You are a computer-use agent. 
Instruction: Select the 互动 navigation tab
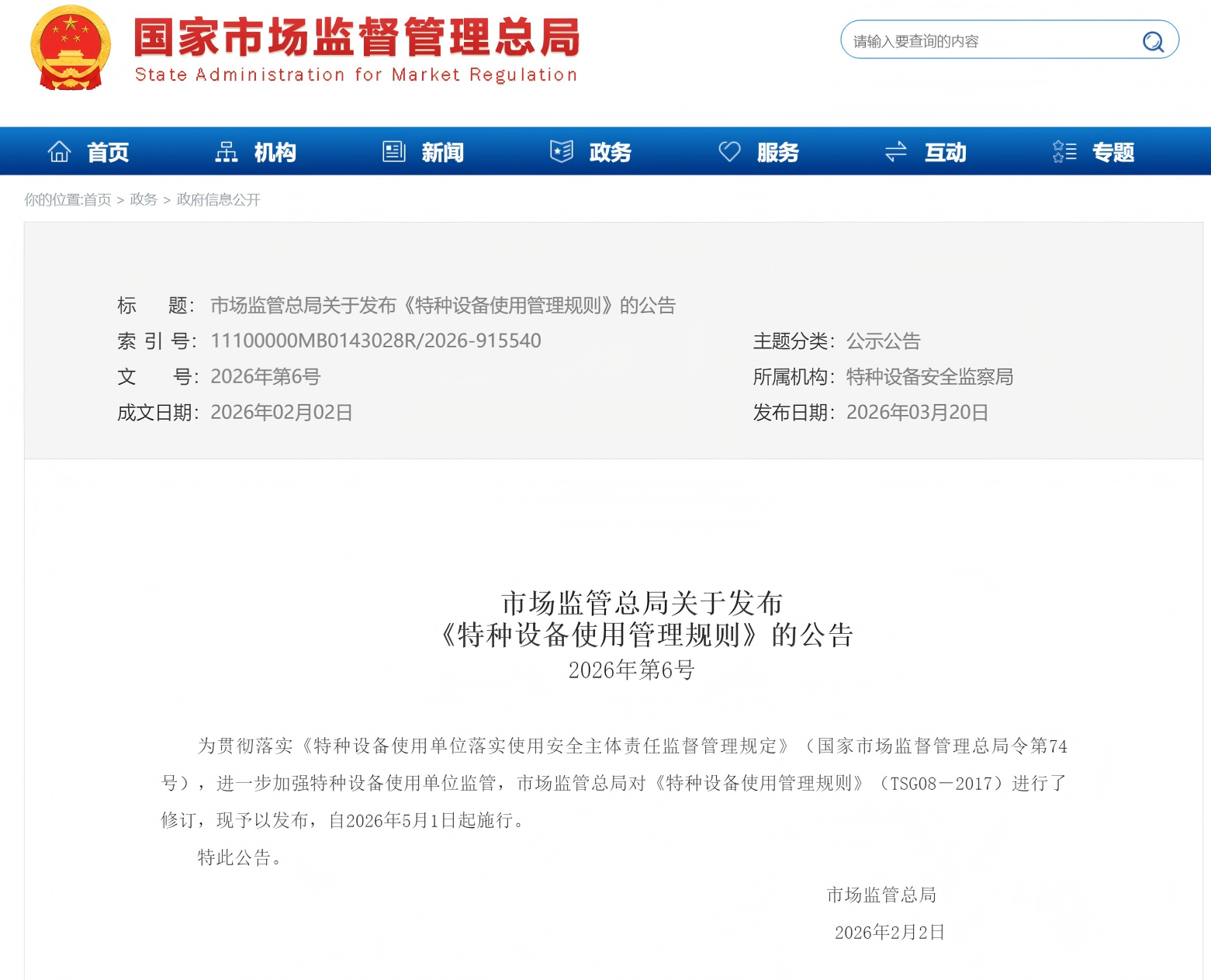pos(945,152)
